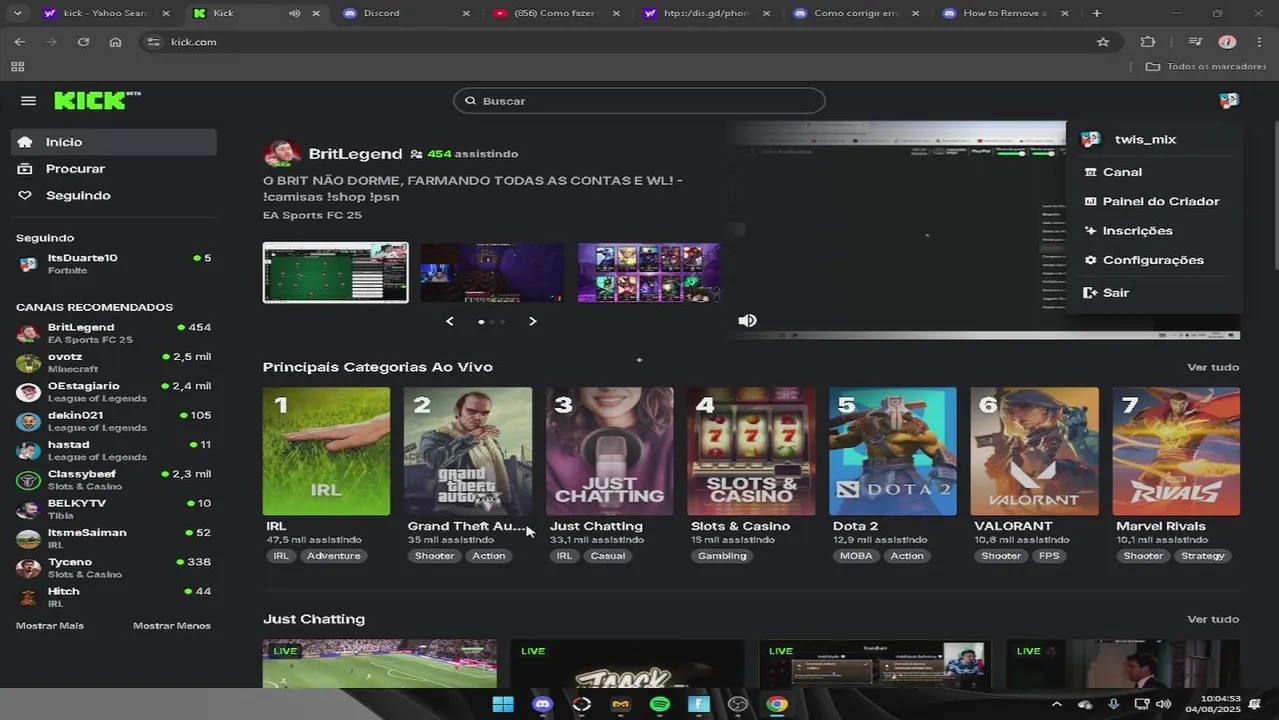Click ItsDuarte10 avatar in Seguindo list

click(x=29, y=264)
